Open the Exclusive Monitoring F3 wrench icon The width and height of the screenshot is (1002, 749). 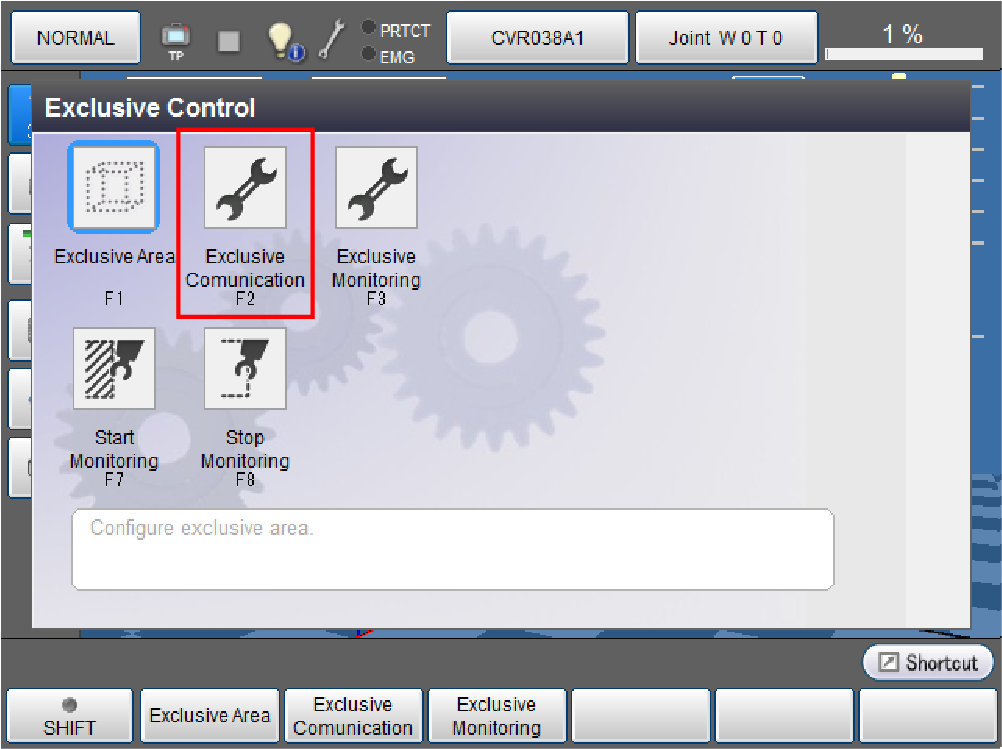point(376,187)
